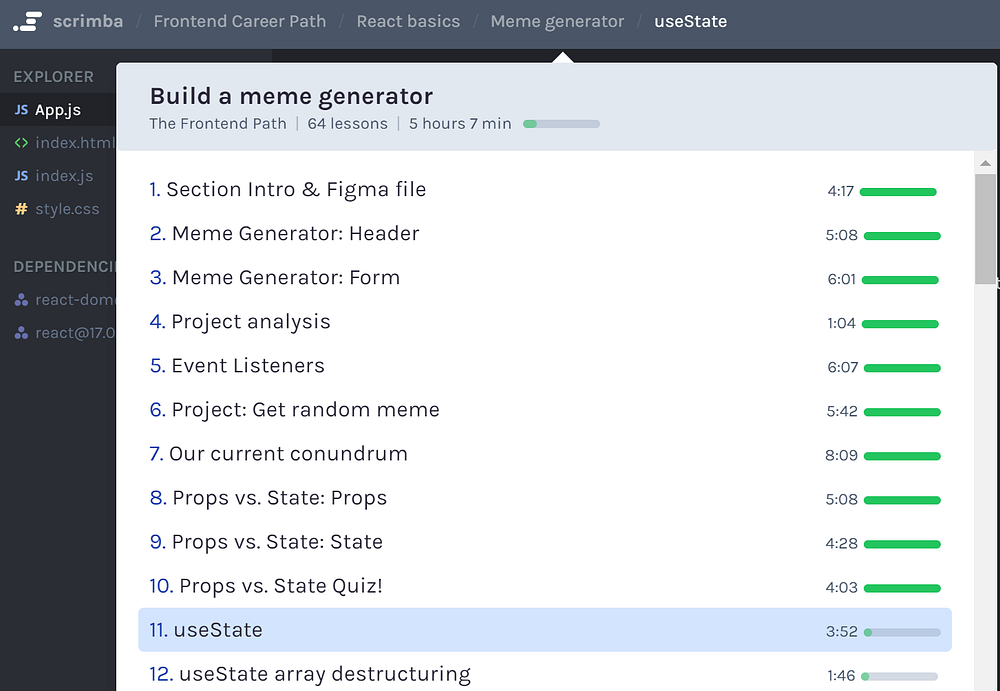Click the useState breadcrumb item

point(691,21)
